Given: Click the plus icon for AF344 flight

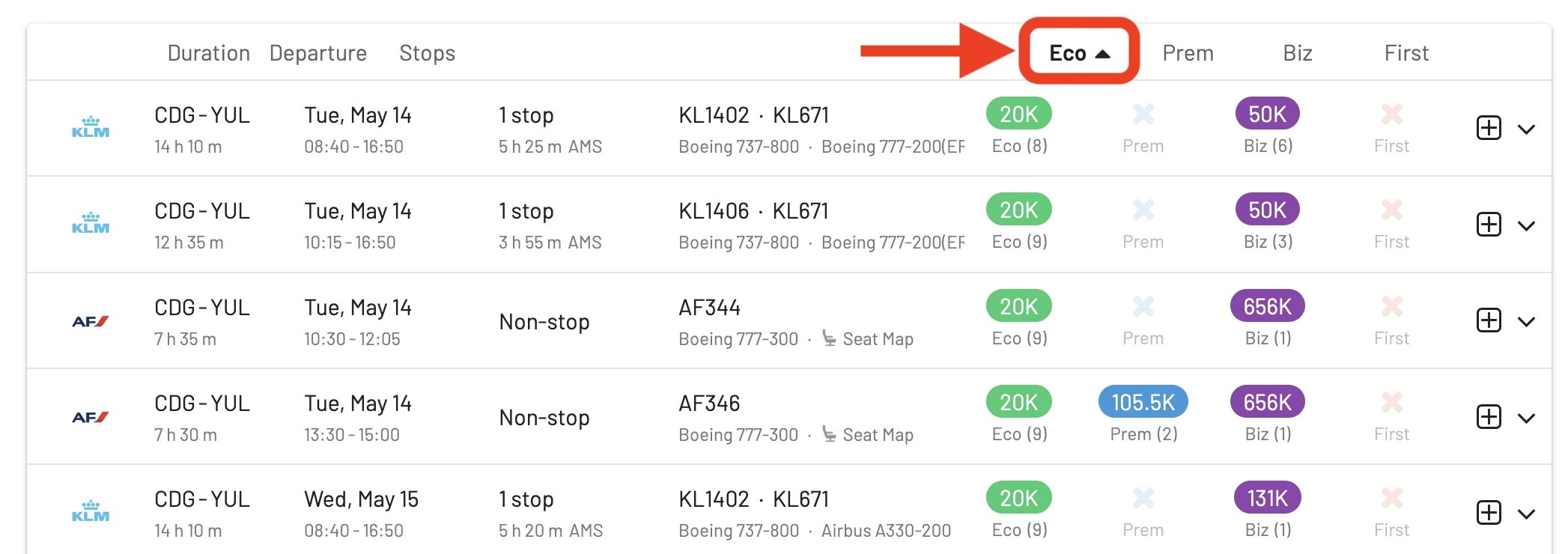Looking at the screenshot, I should pyautogui.click(x=1489, y=320).
